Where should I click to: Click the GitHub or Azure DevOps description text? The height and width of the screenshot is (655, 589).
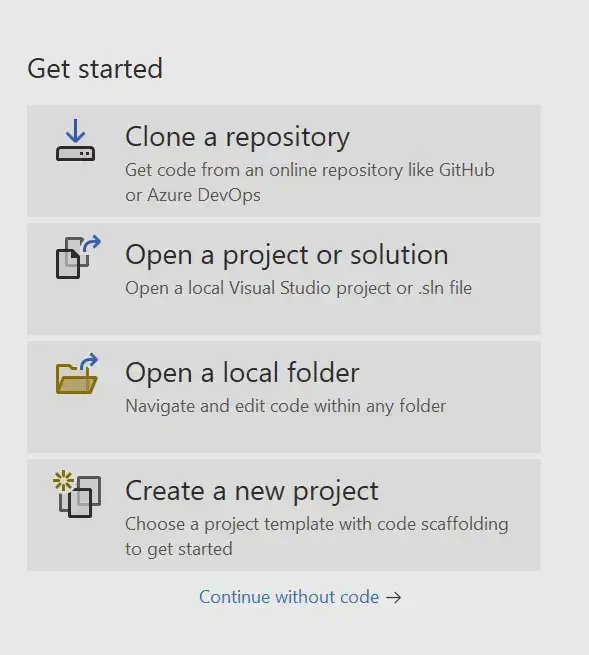point(310,183)
